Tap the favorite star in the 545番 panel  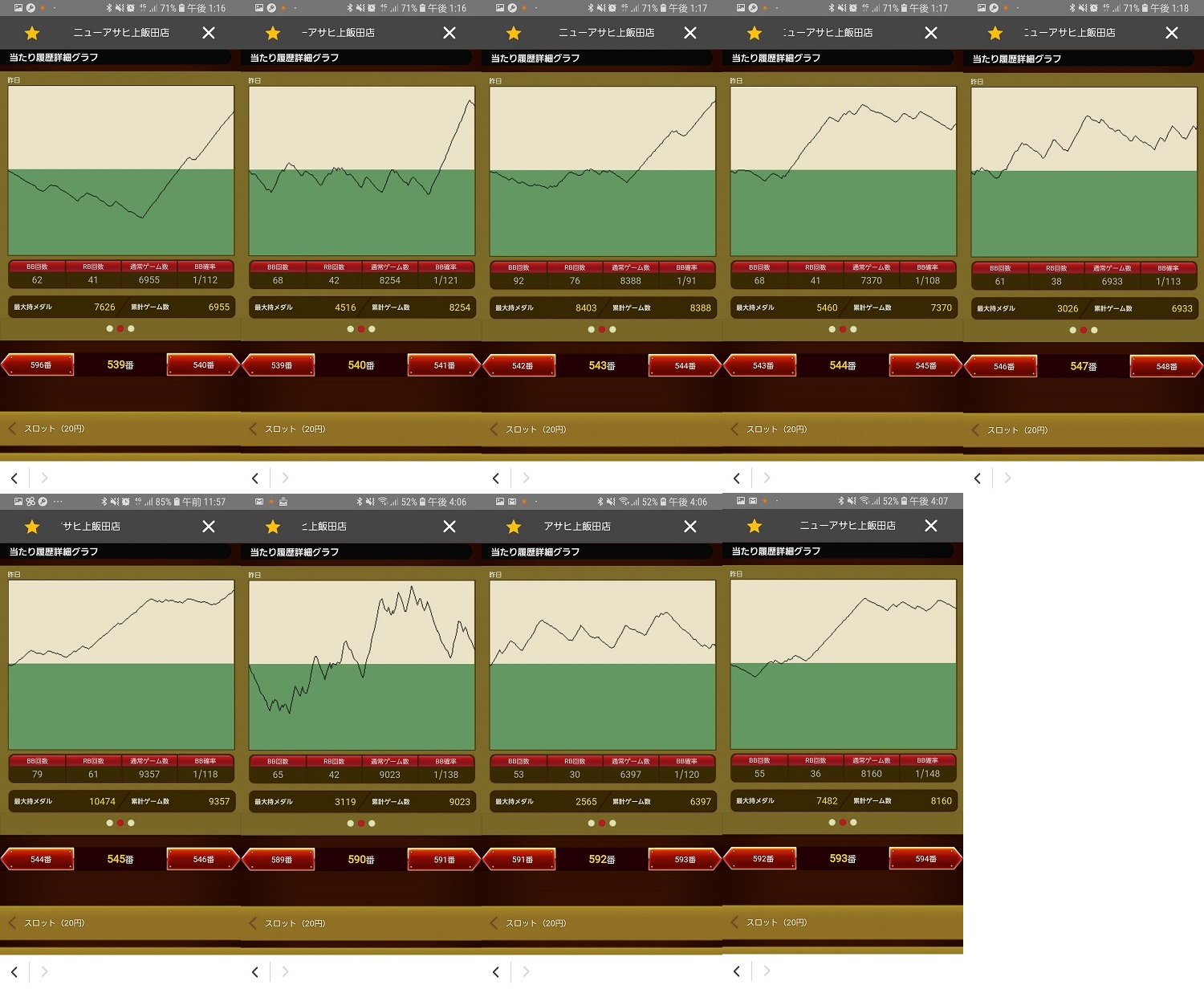pos(32,527)
